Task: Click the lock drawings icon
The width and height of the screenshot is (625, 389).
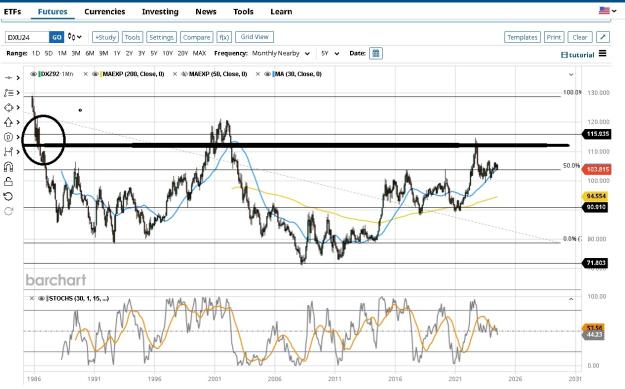Action: tap(8, 181)
